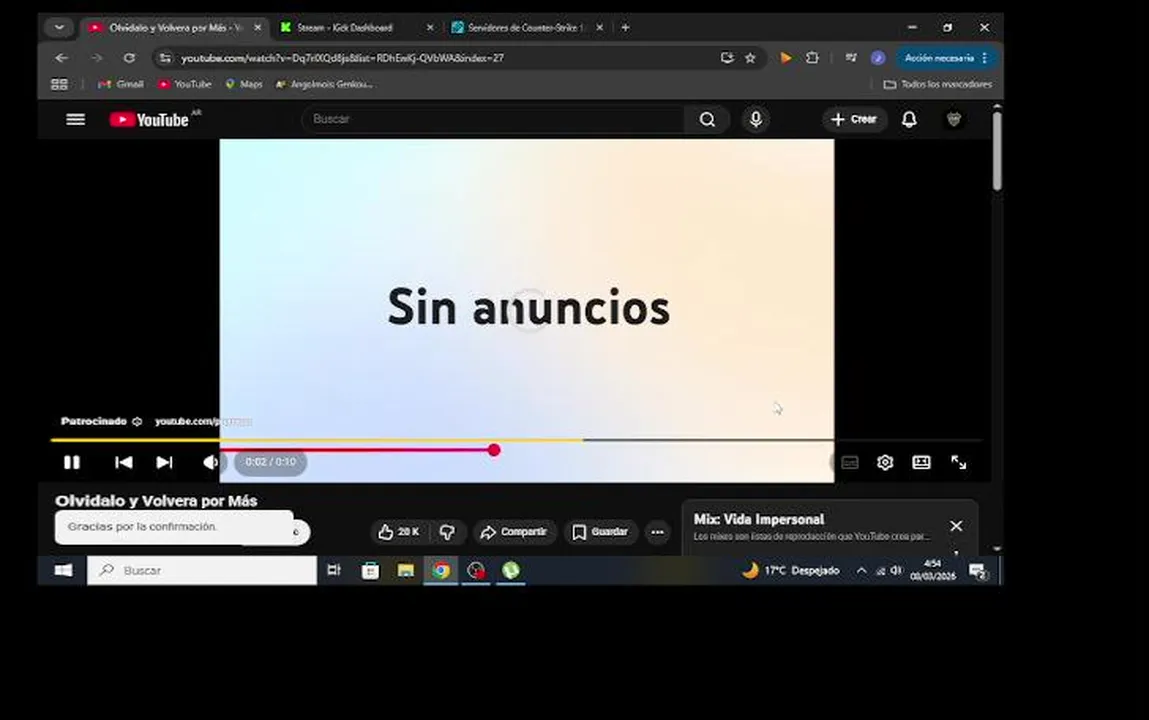Seek at the red progress bar handle
Viewport: 1149px width, 720px height.
(x=494, y=450)
